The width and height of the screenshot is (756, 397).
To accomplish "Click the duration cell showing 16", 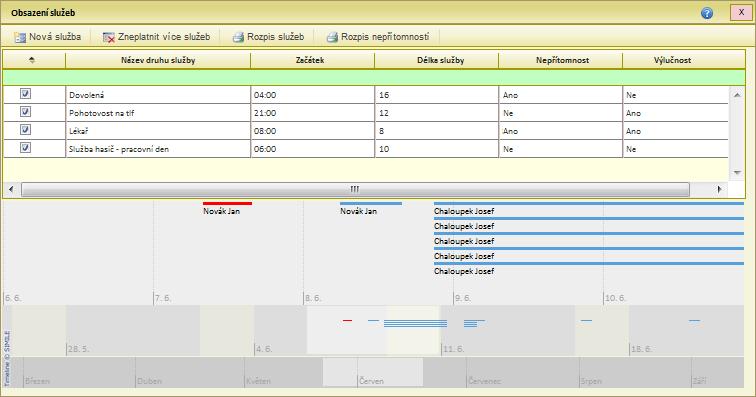I will (x=437, y=95).
